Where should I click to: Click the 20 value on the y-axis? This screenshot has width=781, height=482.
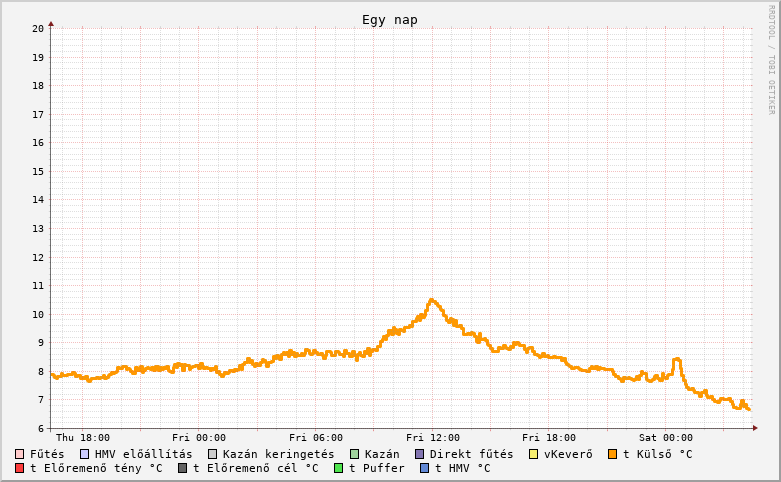point(38,28)
